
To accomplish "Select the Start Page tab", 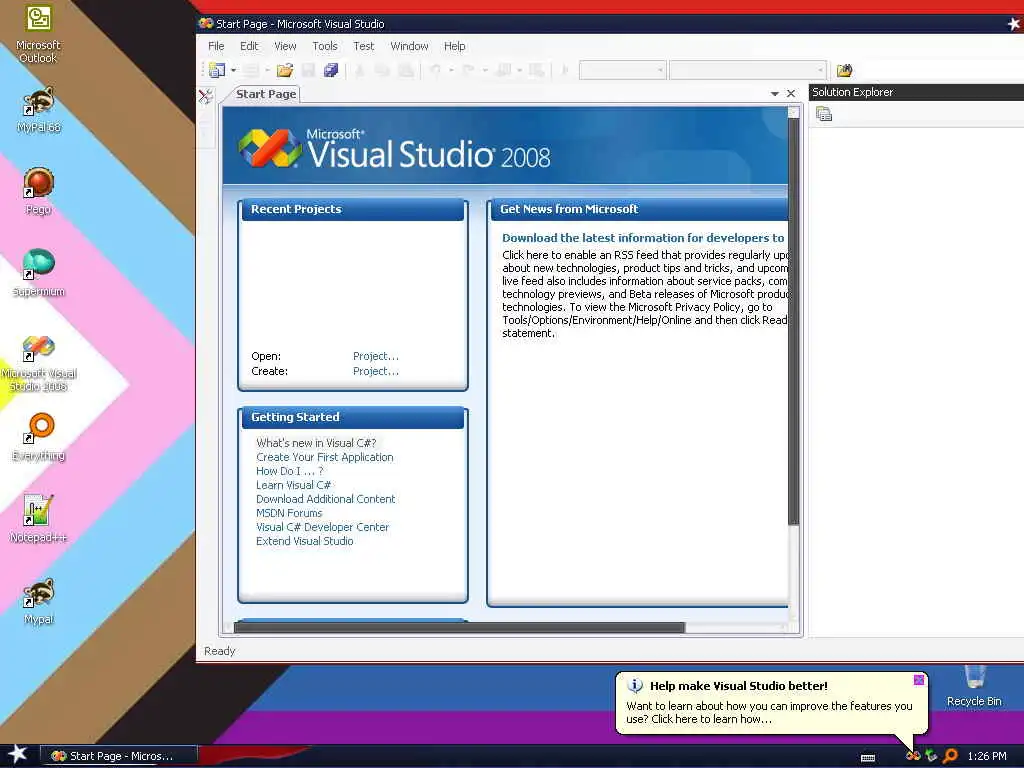I will tap(266, 94).
